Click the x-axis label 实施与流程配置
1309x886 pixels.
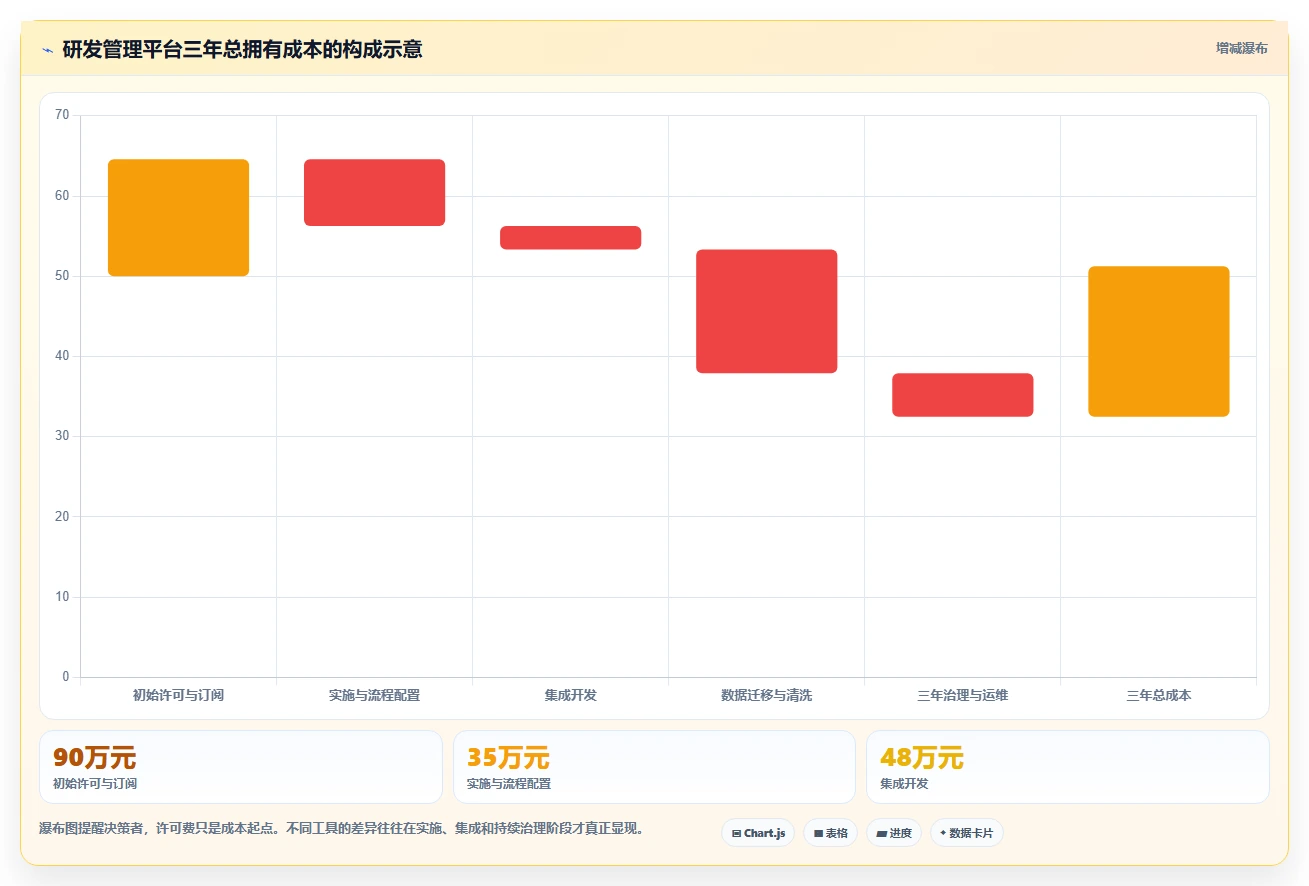[374, 695]
